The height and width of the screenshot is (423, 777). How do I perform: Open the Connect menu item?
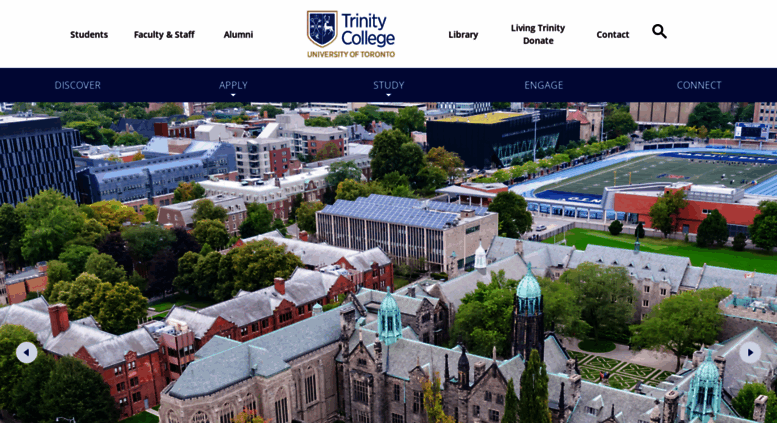pos(699,85)
